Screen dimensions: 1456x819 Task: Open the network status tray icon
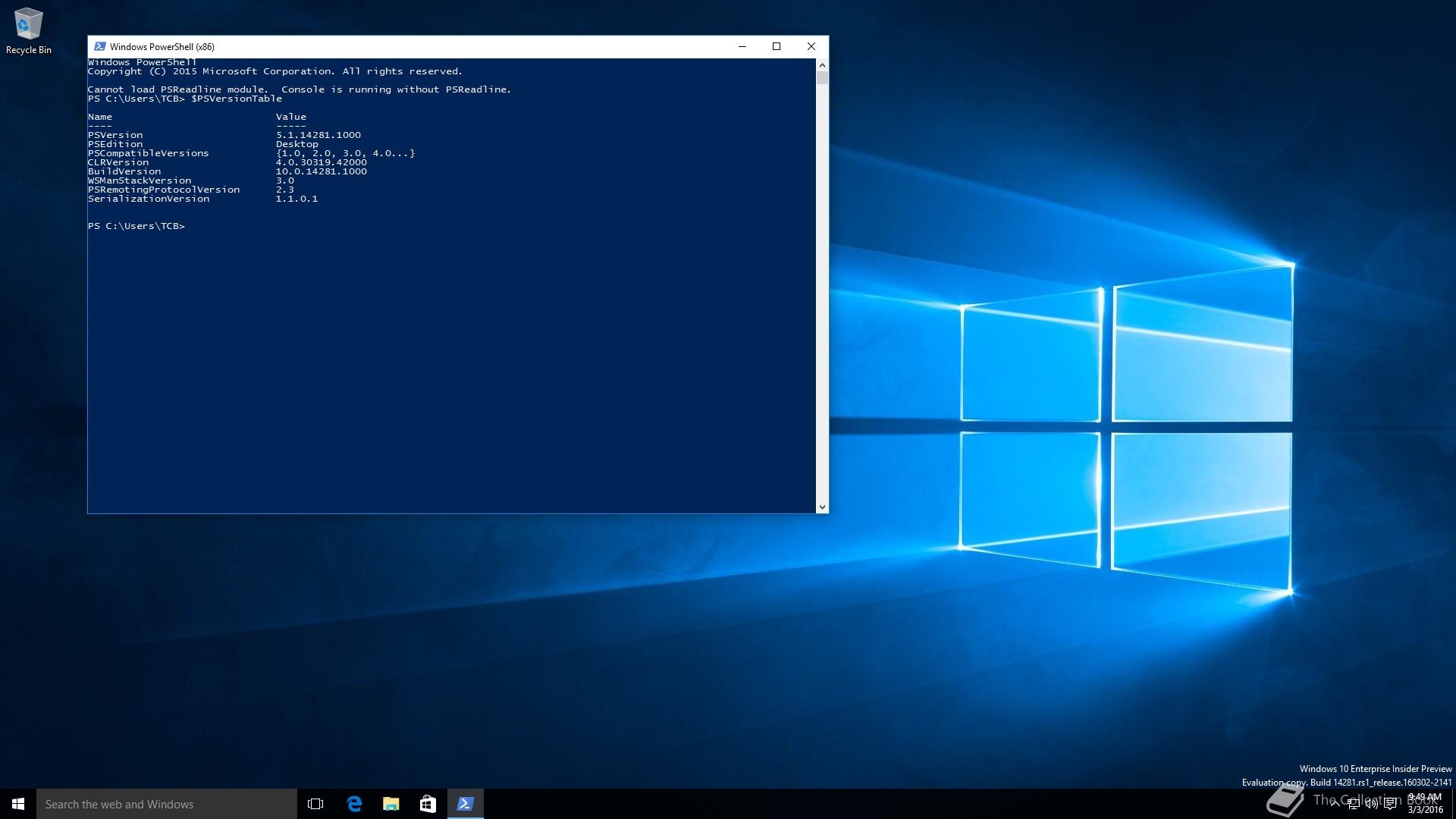1353,805
